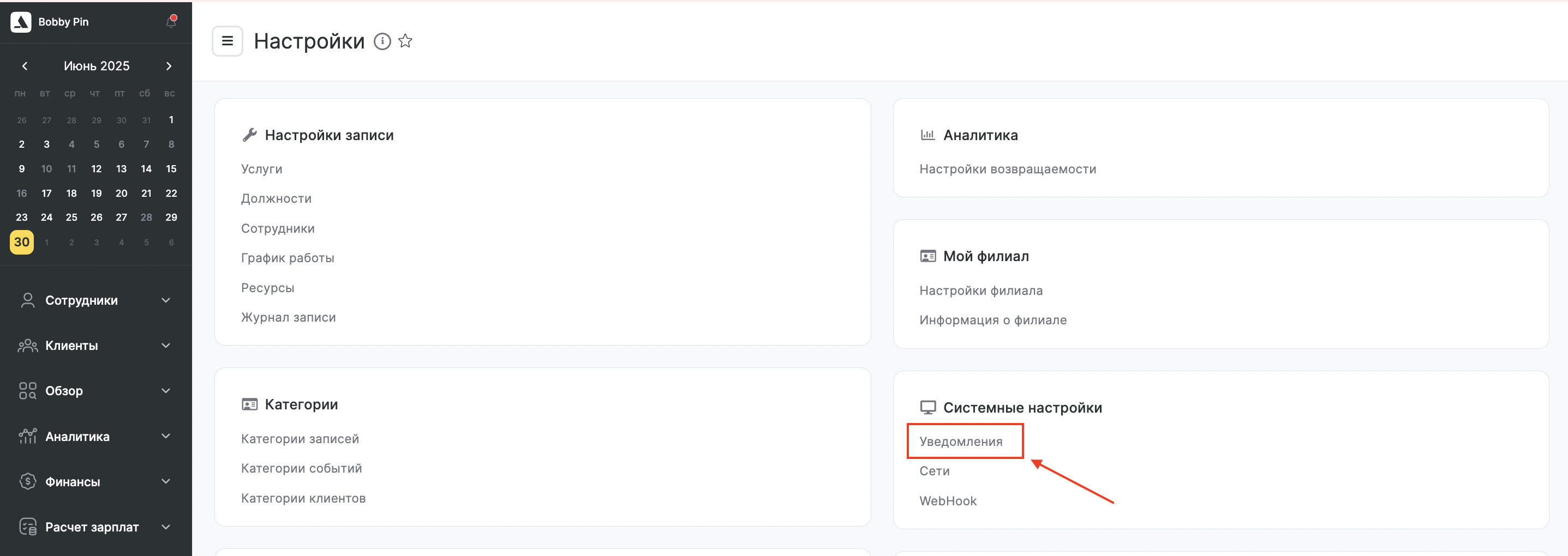Select June 15 in the calendar

coord(171,168)
